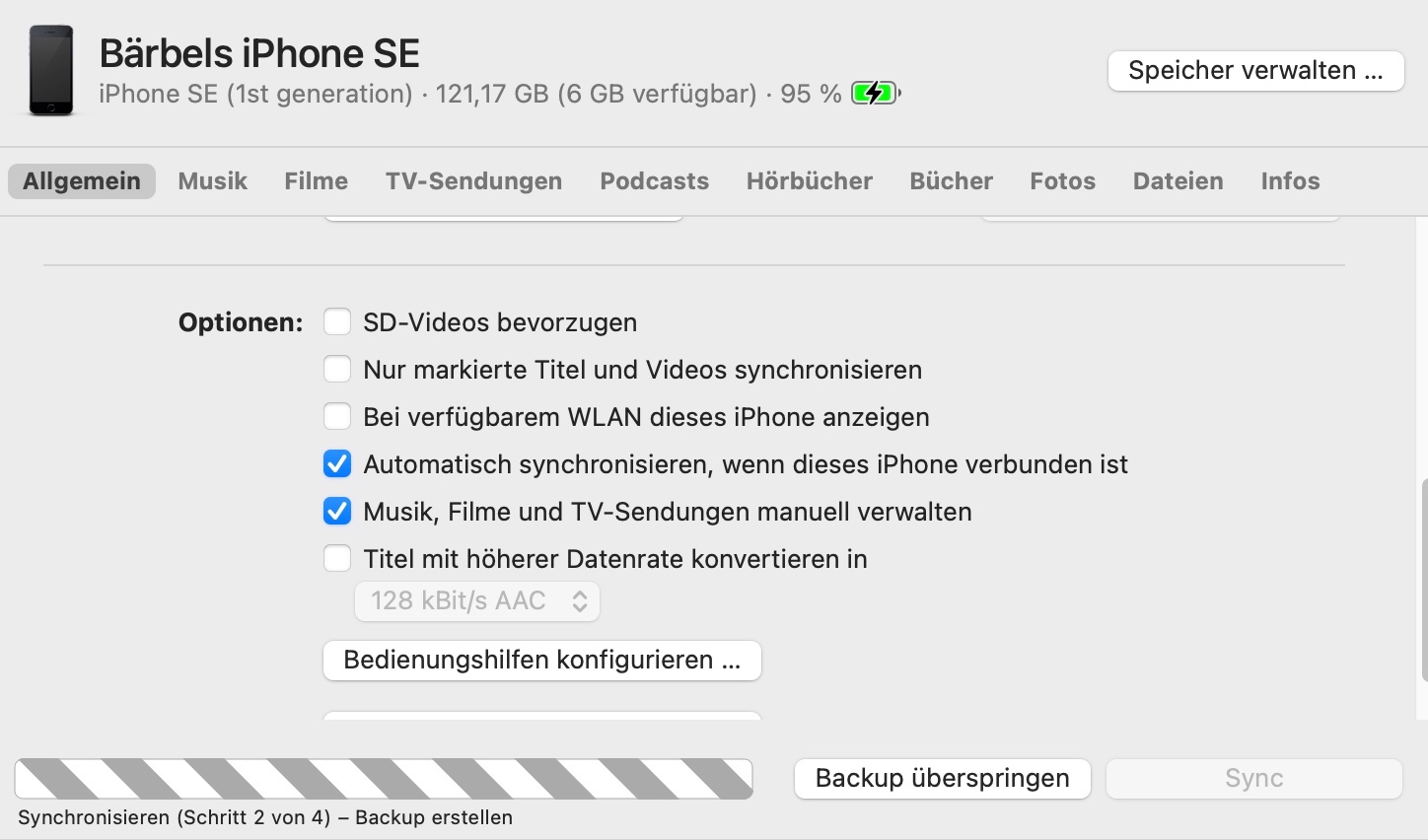Screen dimensions: 1428x840
Task: Go to the Podcasts tab
Action: pyautogui.click(x=654, y=181)
